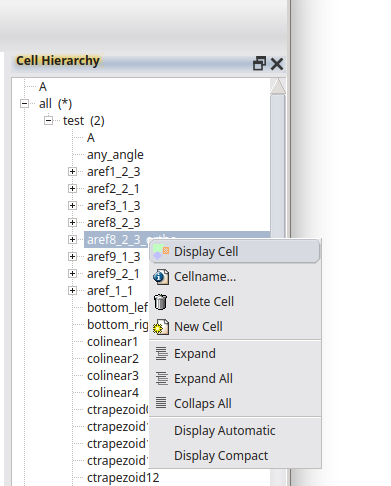
Task: Select the 'all (*)' cell
Action: (55, 104)
